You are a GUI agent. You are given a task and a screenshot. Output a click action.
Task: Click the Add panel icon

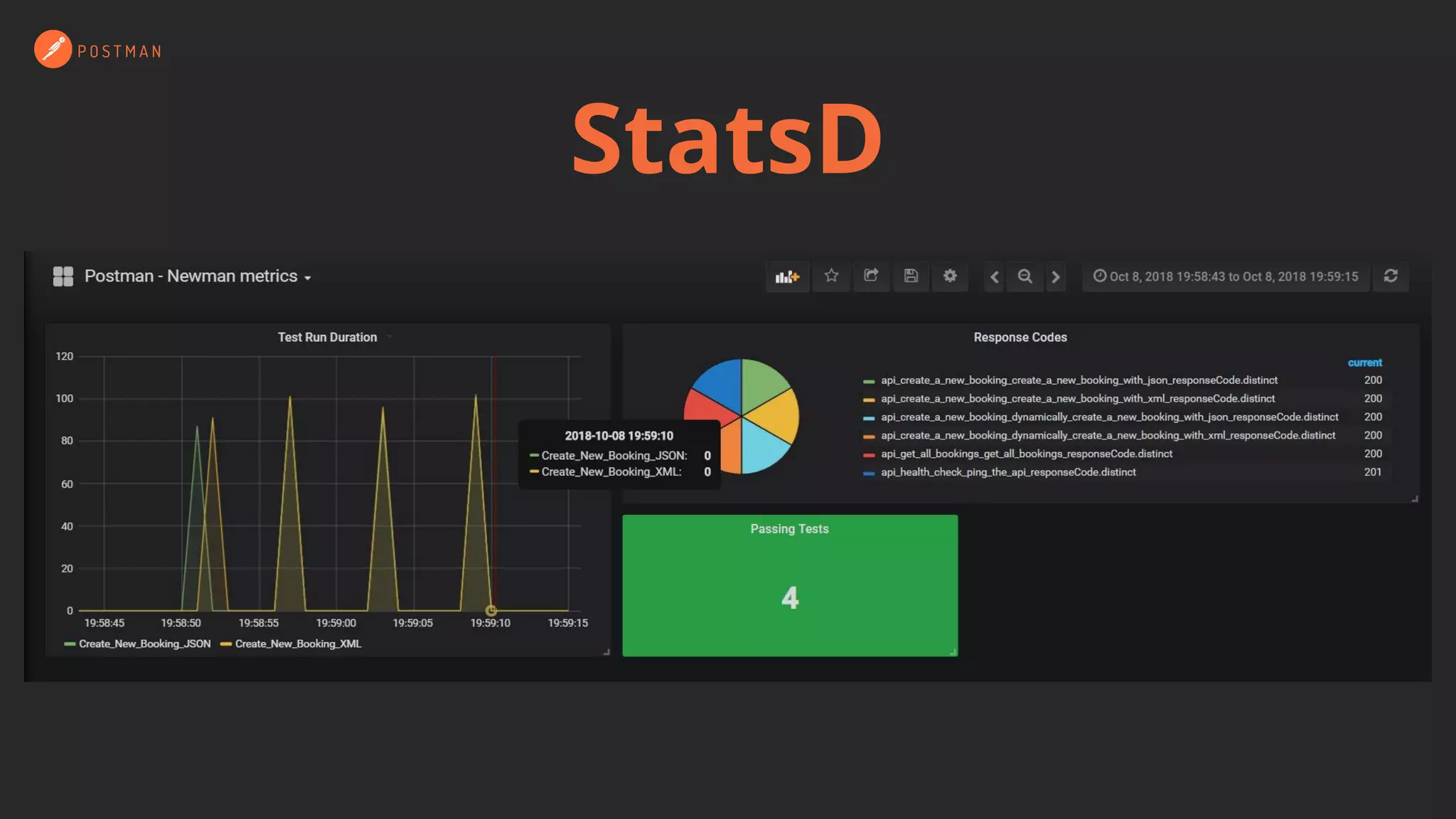point(787,277)
